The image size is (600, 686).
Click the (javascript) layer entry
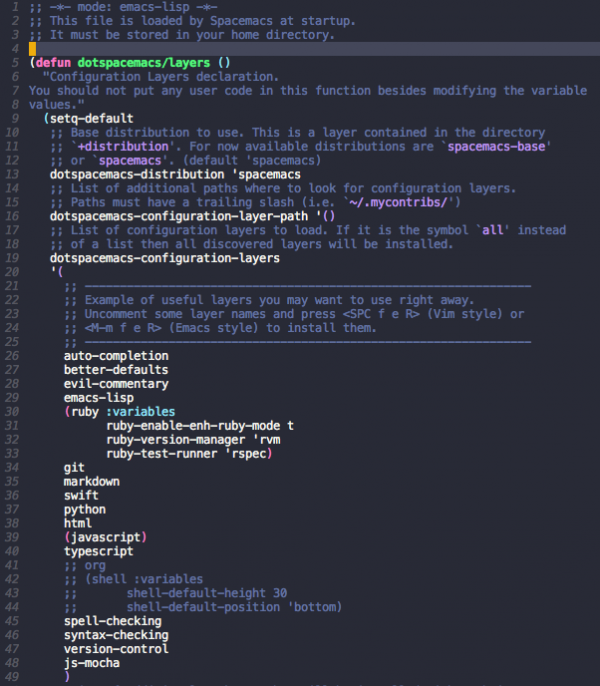pyautogui.click(x=105, y=537)
